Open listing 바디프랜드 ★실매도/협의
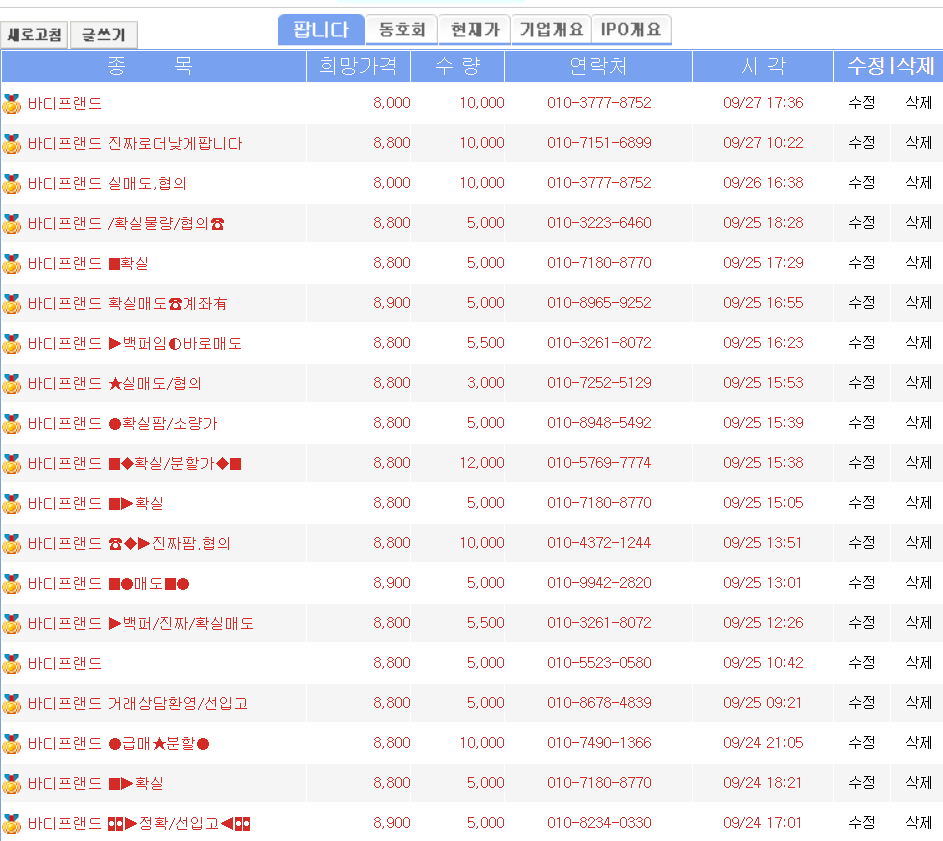Screen dimensions: 943x841 point(114,383)
